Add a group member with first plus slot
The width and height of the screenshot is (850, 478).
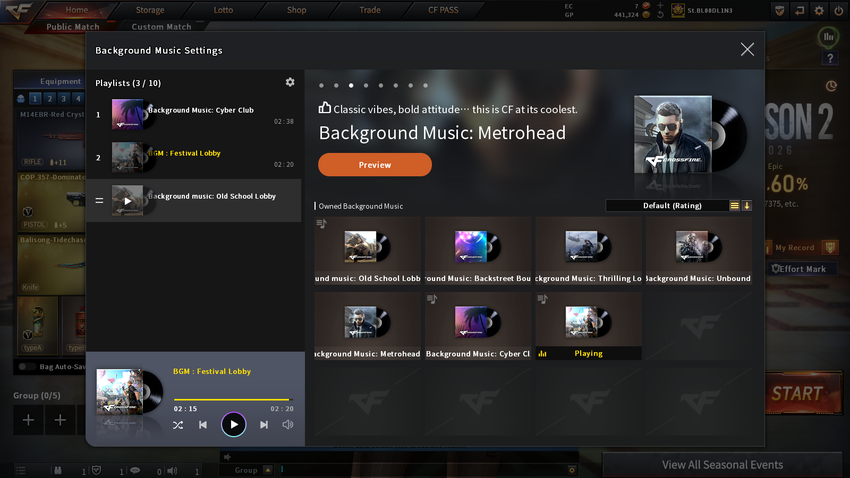[x=28, y=420]
